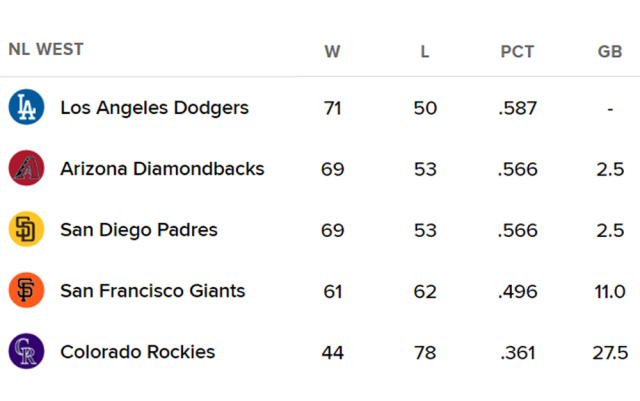640x401 pixels.
Task: Open the Colorado Rockies team link
Action: coord(137,352)
